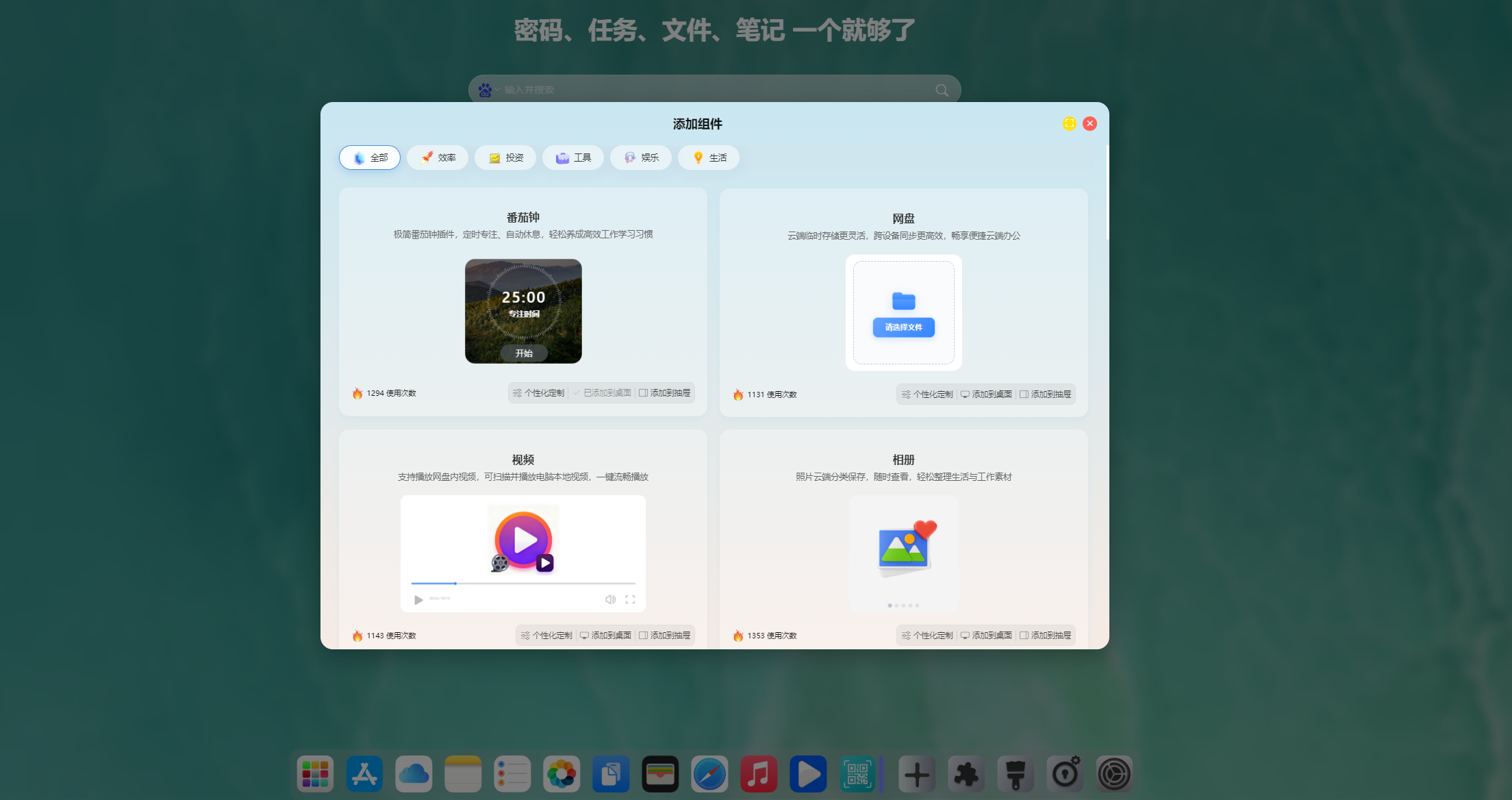Add 相册 widget to the desktop
The image size is (1512, 800).
pos(986,636)
